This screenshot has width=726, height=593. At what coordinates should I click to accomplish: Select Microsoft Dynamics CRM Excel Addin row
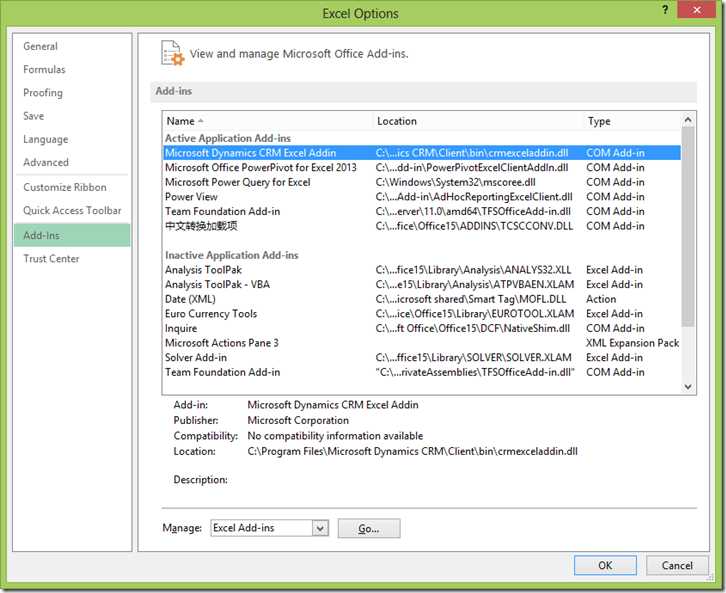pyautogui.click(x=422, y=153)
